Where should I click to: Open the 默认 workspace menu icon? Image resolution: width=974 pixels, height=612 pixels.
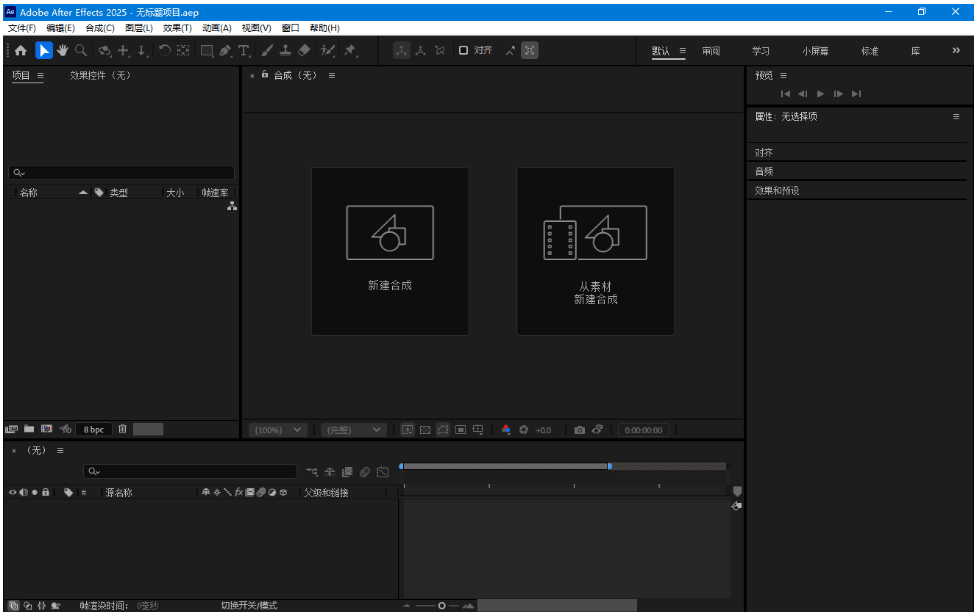click(x=683, y=51)
